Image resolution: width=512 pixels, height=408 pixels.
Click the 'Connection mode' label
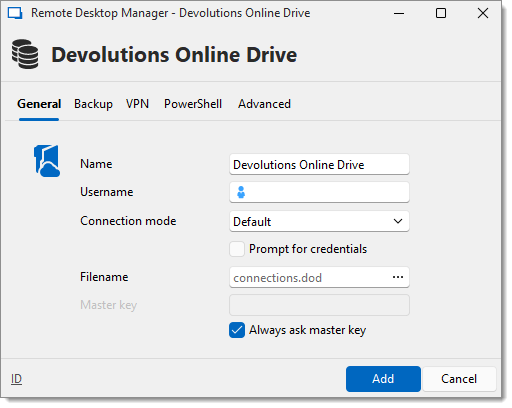[x=128, y=221]
